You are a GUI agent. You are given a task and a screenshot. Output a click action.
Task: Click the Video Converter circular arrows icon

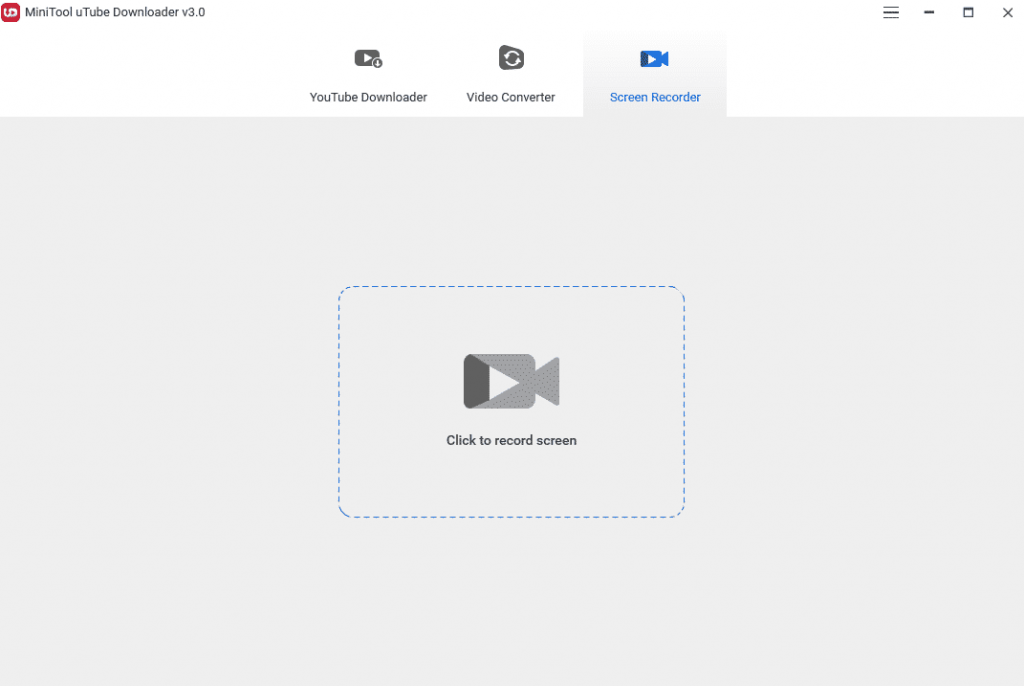click(x=510, y=58)
